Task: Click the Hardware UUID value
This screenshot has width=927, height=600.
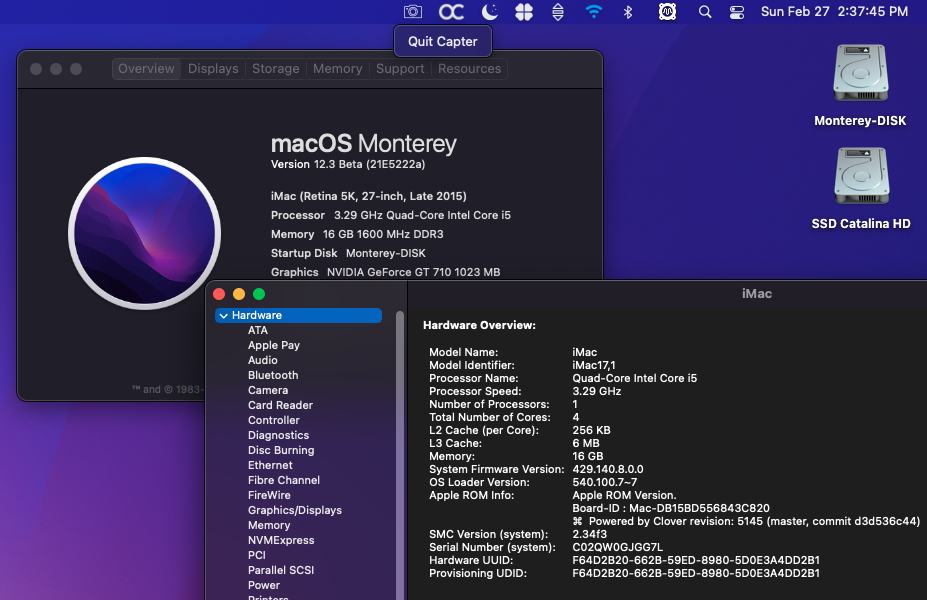Action: (x=696, y=560)
